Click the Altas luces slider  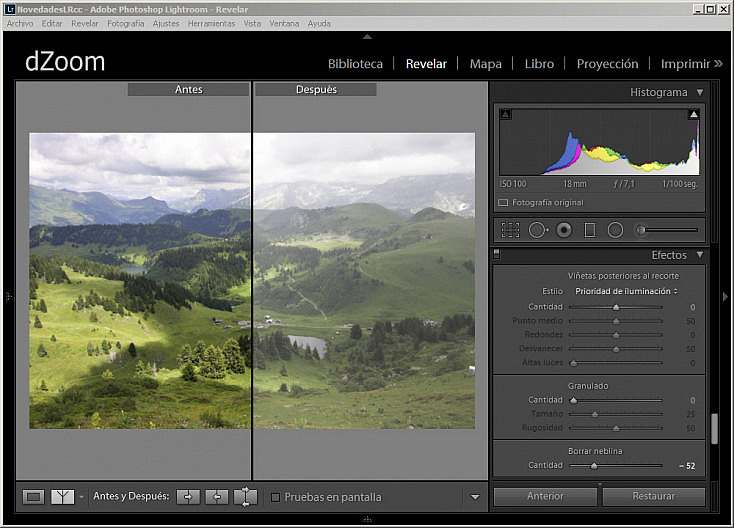616,363
